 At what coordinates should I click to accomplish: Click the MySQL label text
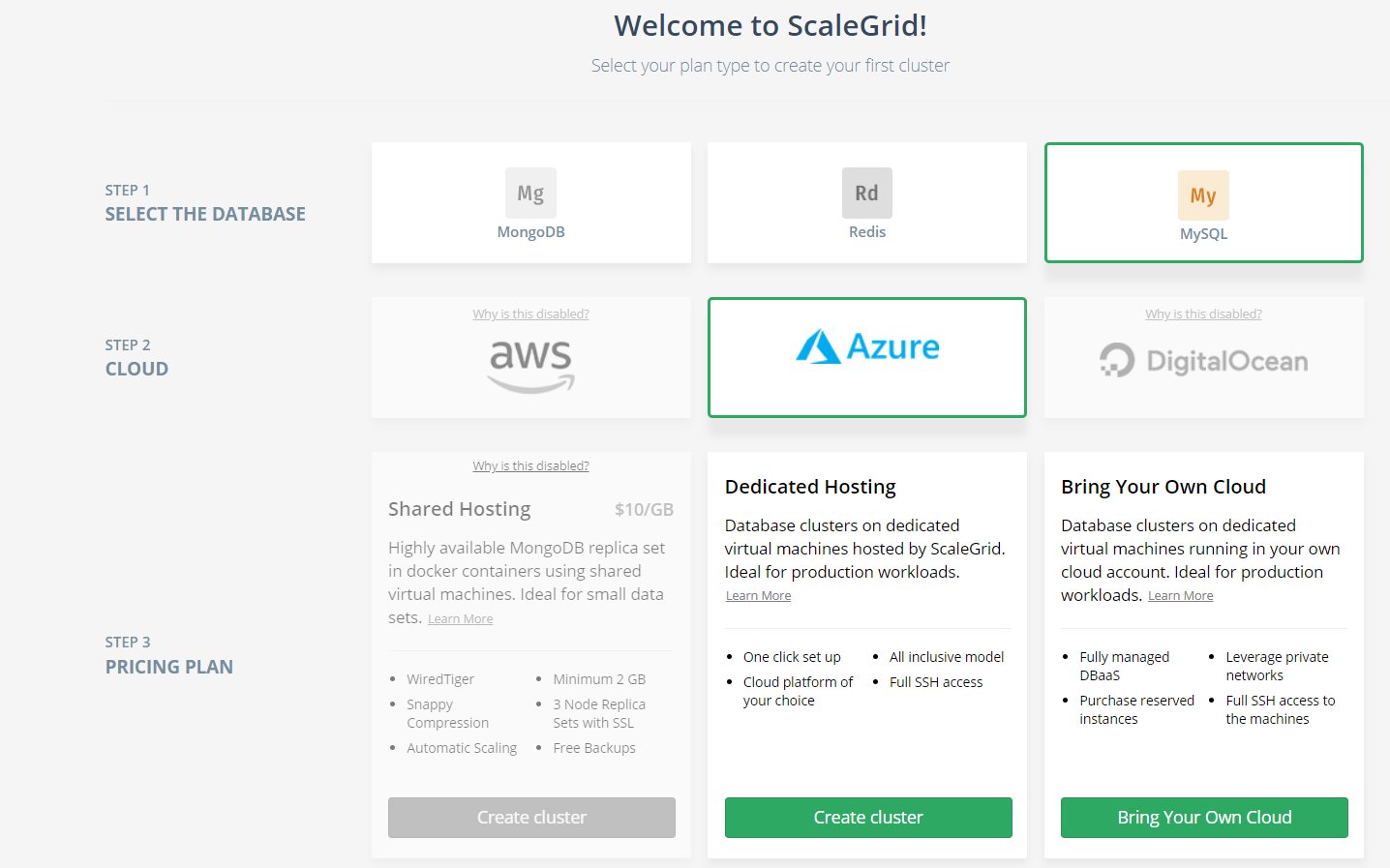click(1203, 234)
